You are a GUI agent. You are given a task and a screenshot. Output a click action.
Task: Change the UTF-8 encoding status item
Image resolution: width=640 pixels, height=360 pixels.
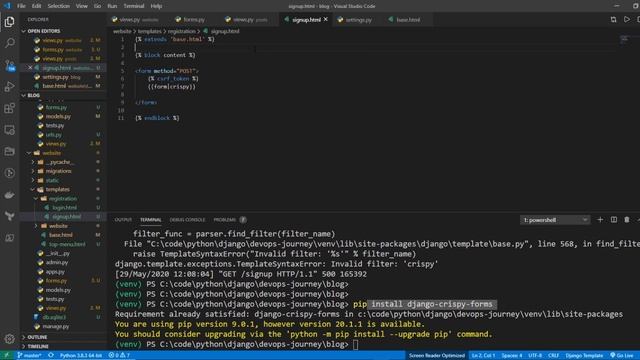535,355
